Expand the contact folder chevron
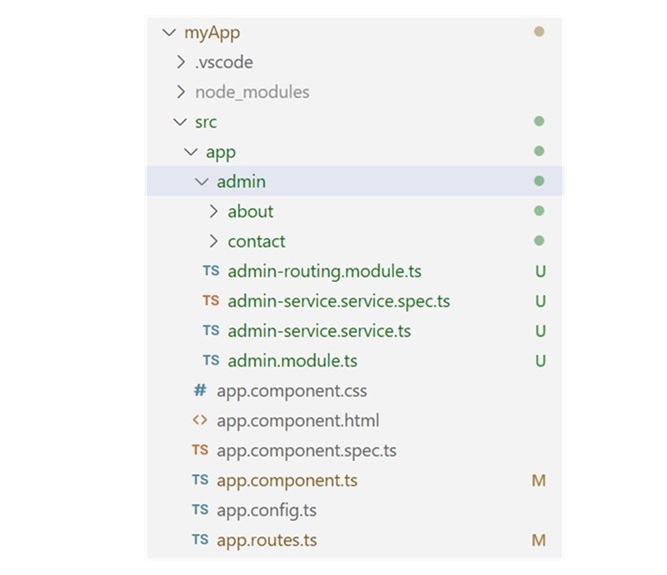667x575 pixels. click(x=213, y=241)
